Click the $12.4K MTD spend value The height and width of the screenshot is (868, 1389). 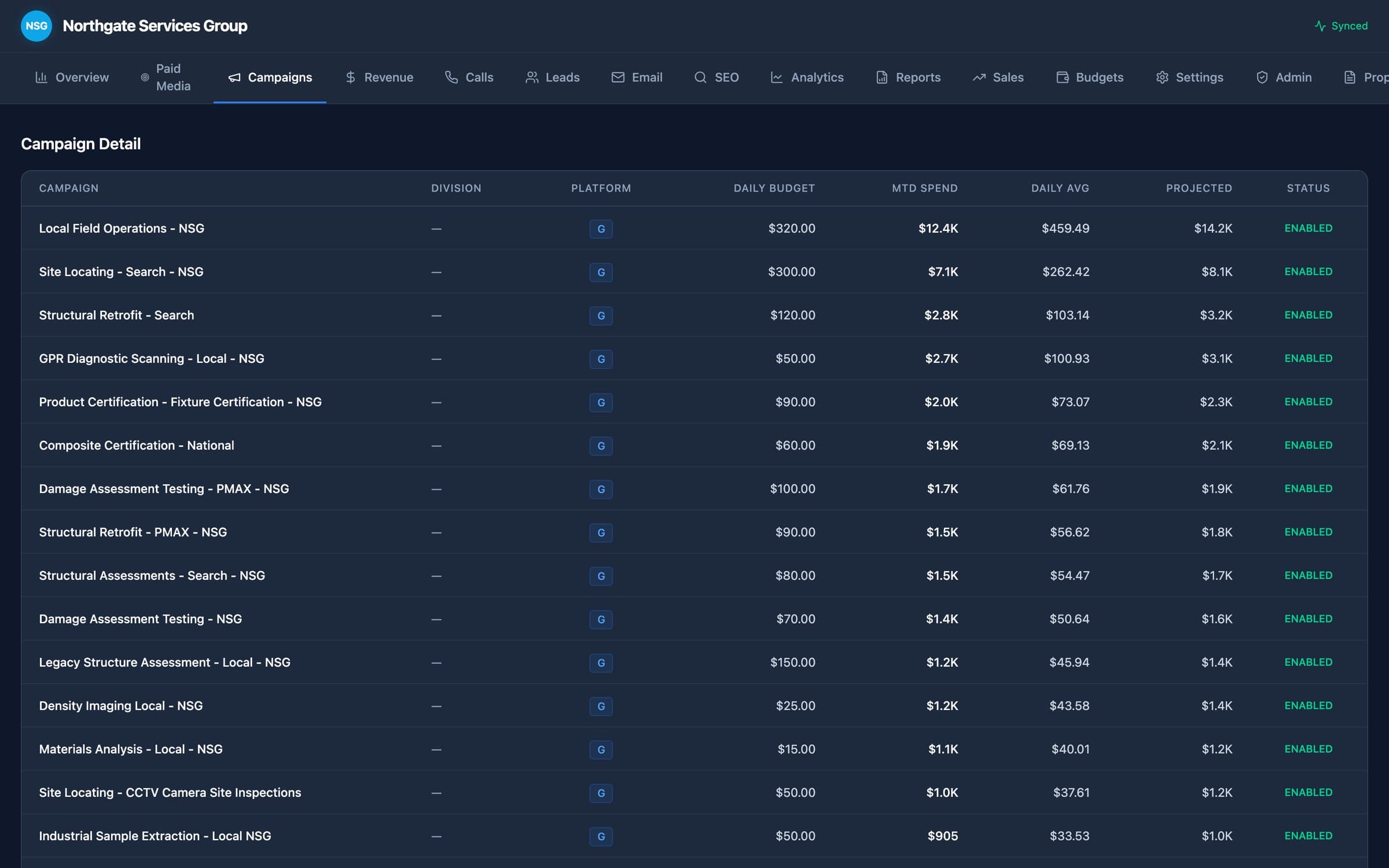pyautogui.click(x=938, y=228)
